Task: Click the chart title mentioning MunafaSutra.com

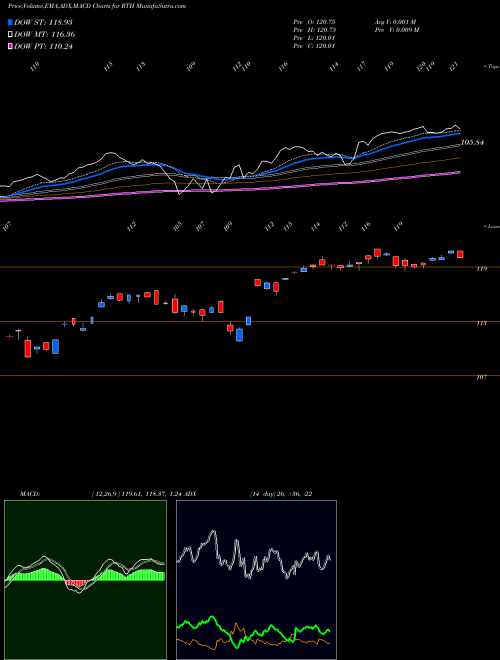Action: tap(97, 6)
